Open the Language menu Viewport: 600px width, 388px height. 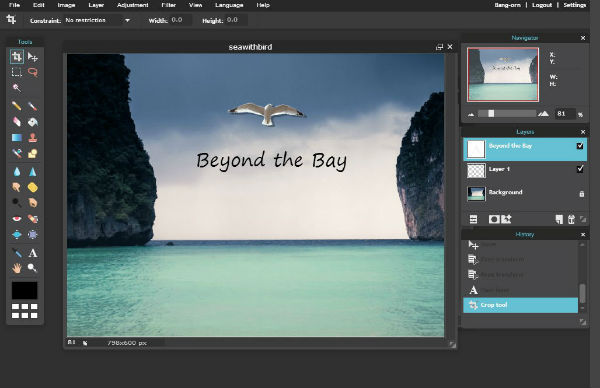(229, 5)
